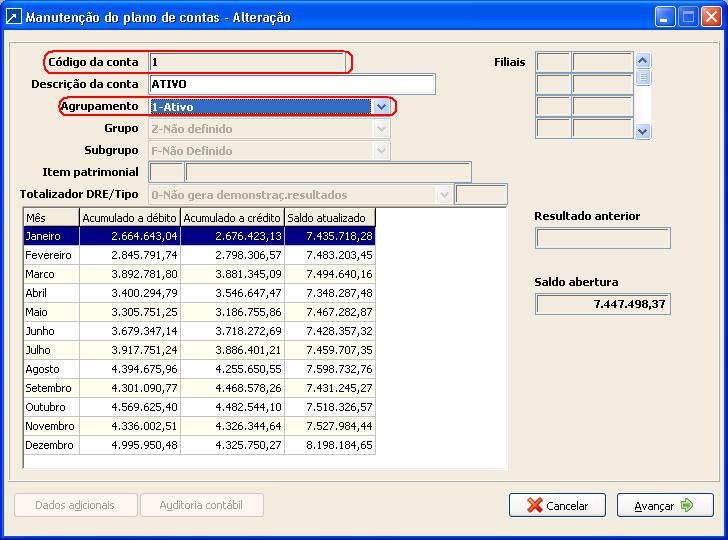Select the Agrupamento combo box 1-Ativo
Screen dimensions: 728x540
point(270,107)
